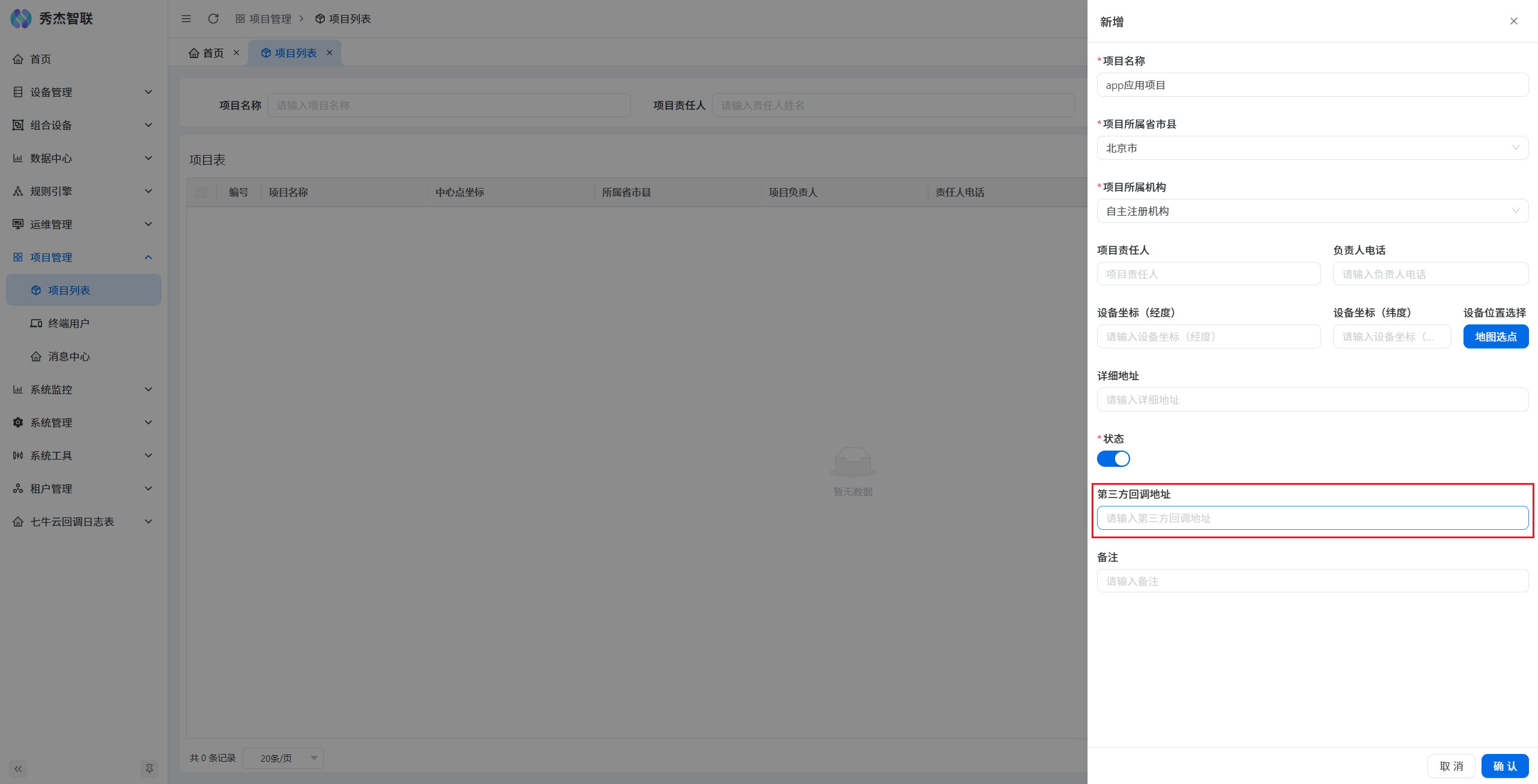The image size is (1538, 784).
Task: Check the select-all checkbox in table header
Action: click(x=201, y=192)
